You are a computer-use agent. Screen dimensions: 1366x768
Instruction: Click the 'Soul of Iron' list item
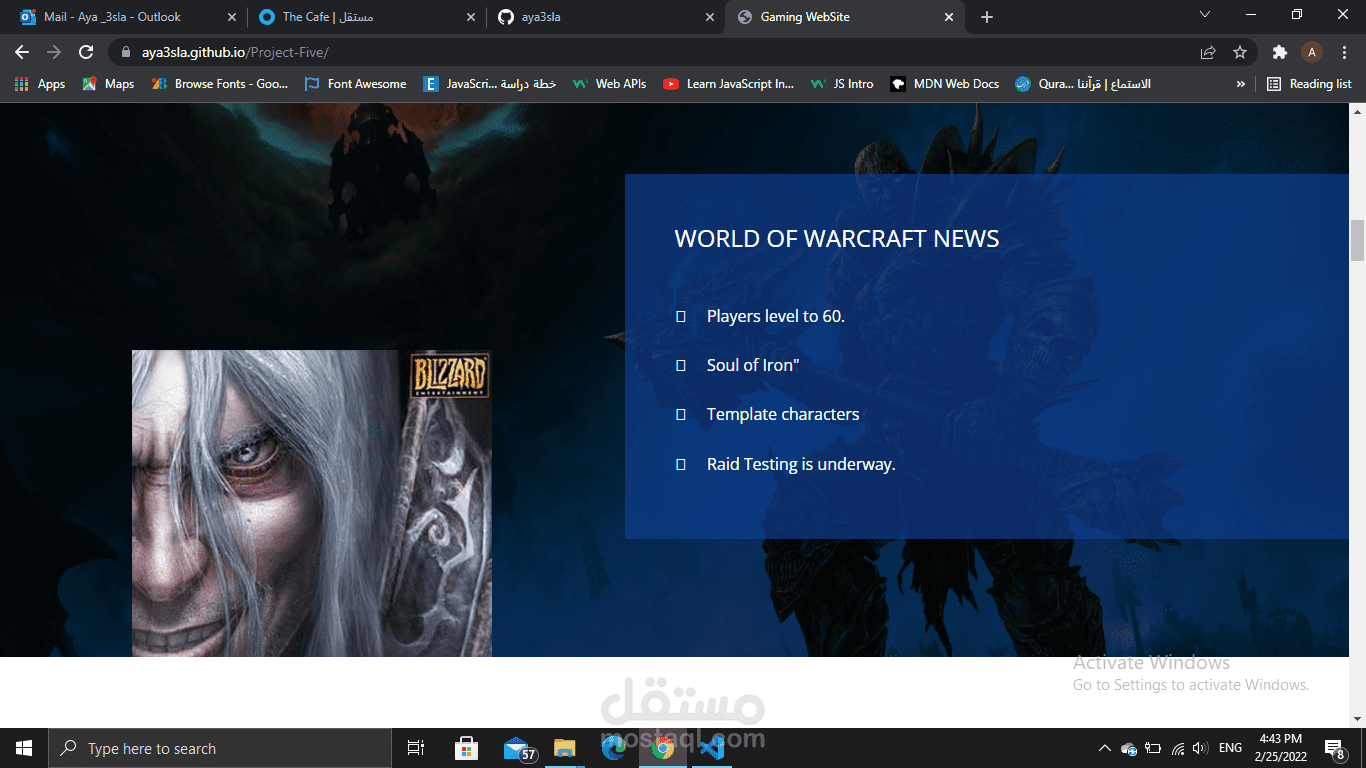(753, 365)
